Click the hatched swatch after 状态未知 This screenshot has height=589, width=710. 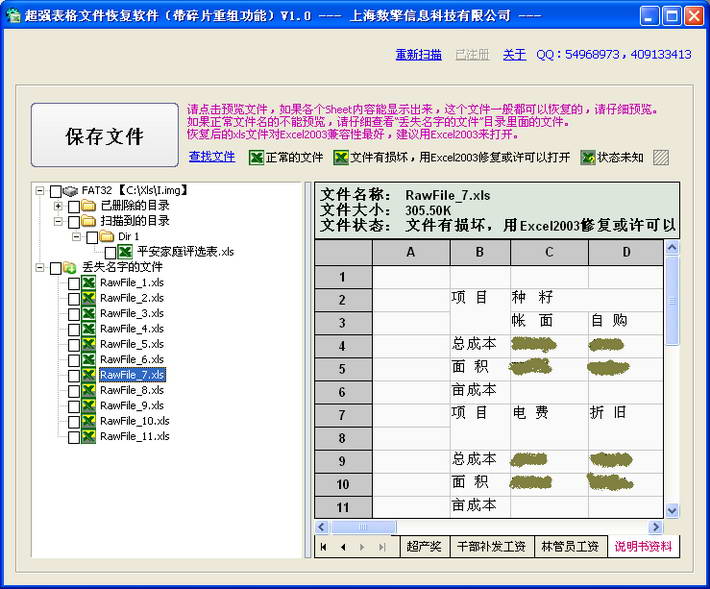pos(661,158)
